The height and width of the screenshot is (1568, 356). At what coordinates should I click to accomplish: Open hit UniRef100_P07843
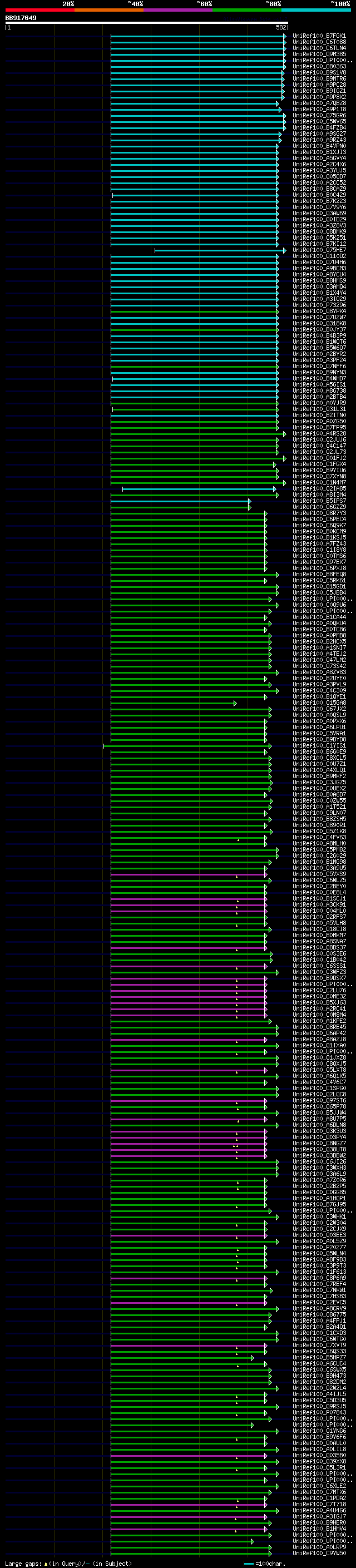click(x=319, y=1412)
